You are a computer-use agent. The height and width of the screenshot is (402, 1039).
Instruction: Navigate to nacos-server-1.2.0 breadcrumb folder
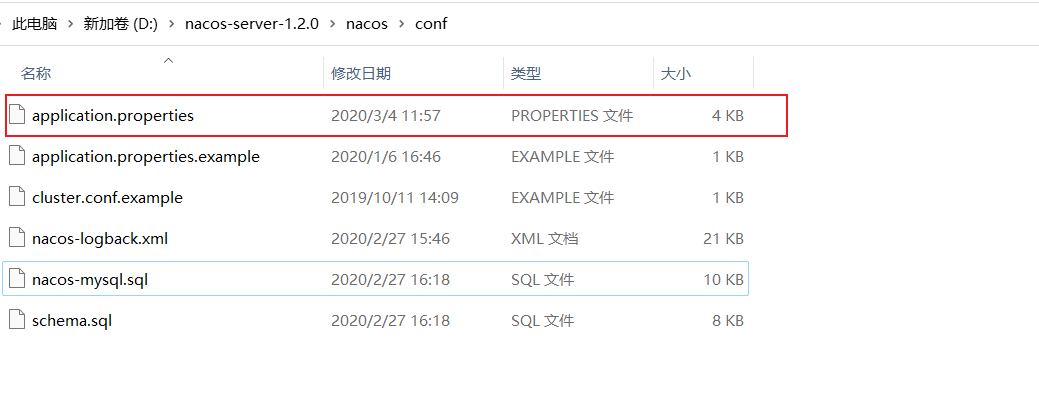[x=252, y=25]
